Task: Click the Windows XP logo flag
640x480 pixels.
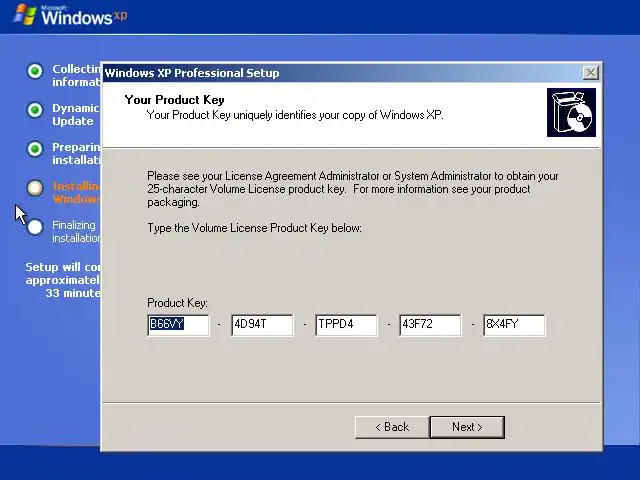Action: coord(25,15)
